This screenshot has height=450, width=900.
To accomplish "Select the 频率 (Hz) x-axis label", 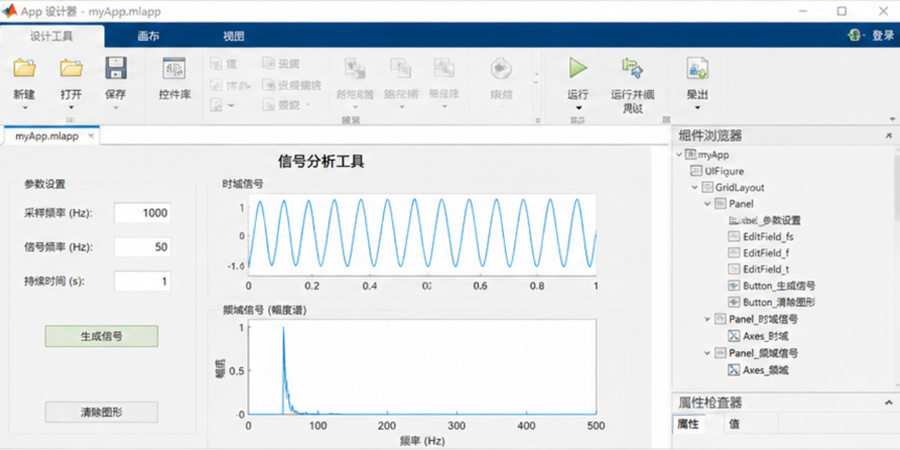I will pyautogui.click(x=422, y=441).
